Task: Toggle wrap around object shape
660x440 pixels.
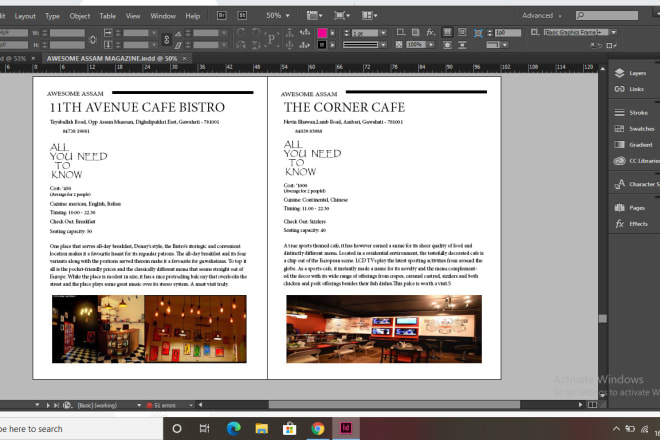Action: 447,45
